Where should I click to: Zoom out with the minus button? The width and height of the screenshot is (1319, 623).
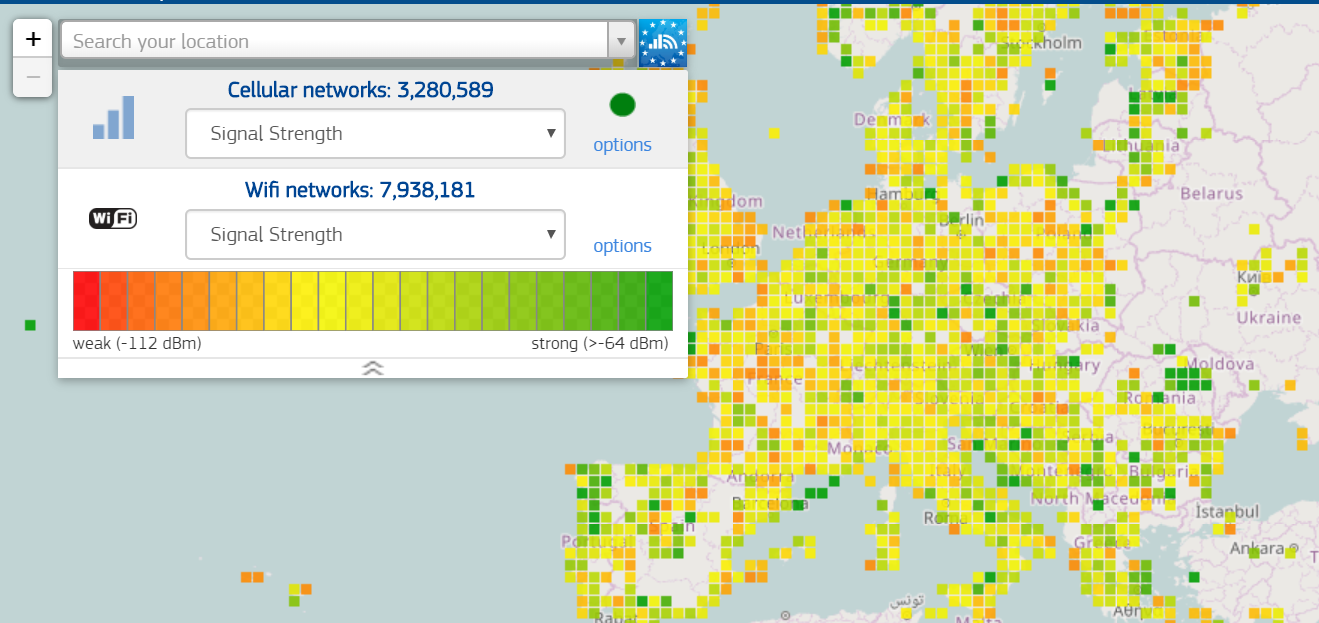(x=33, y=77)
